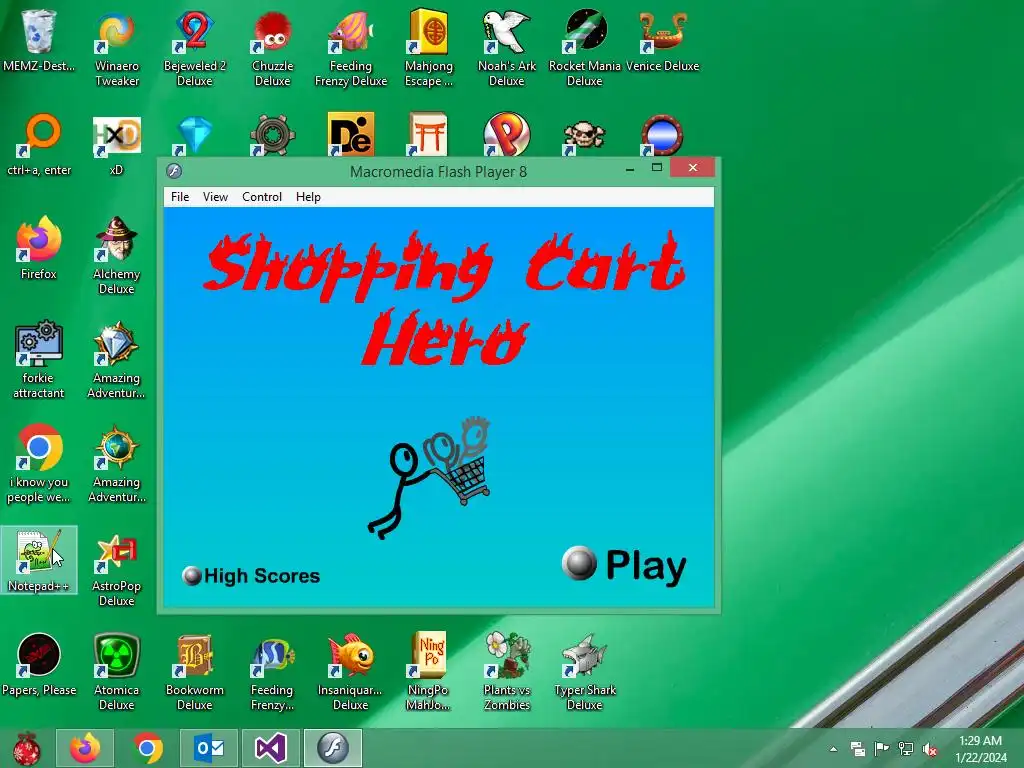Open the Action Center flag icon
The height and width of the screenshot is (768, 1024).
click(882, 749)
